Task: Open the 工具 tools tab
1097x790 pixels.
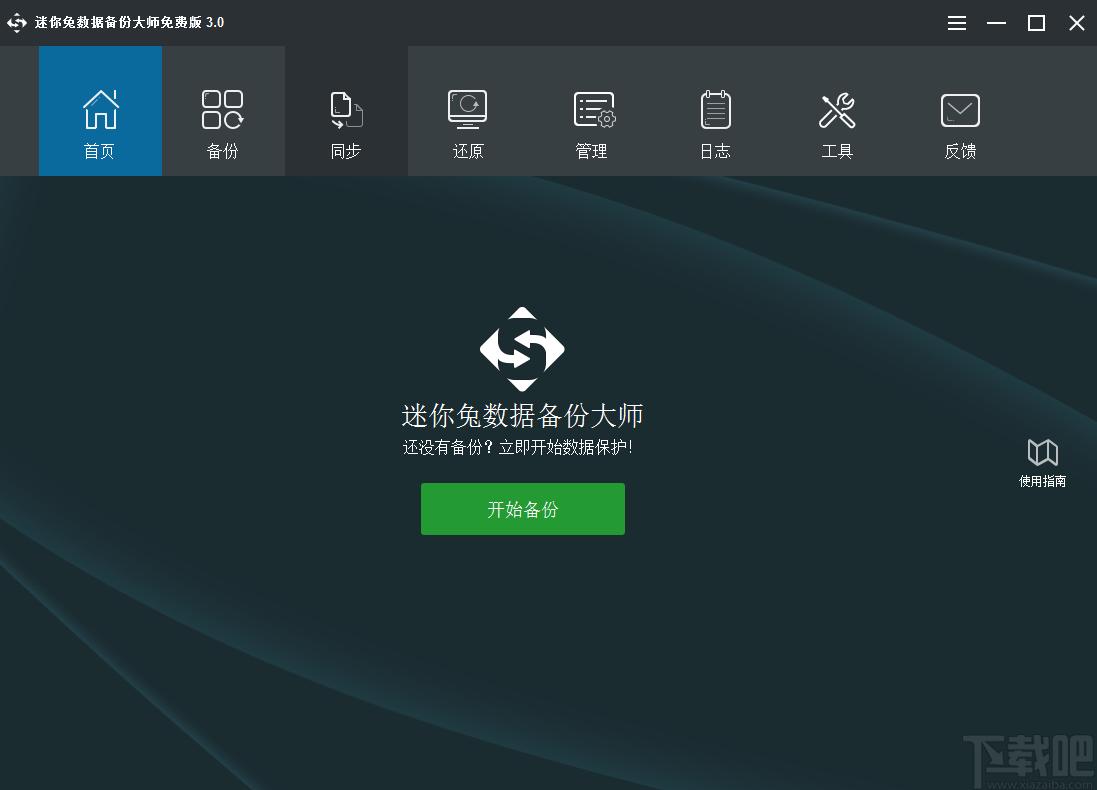Action: [x=837, y=111]
